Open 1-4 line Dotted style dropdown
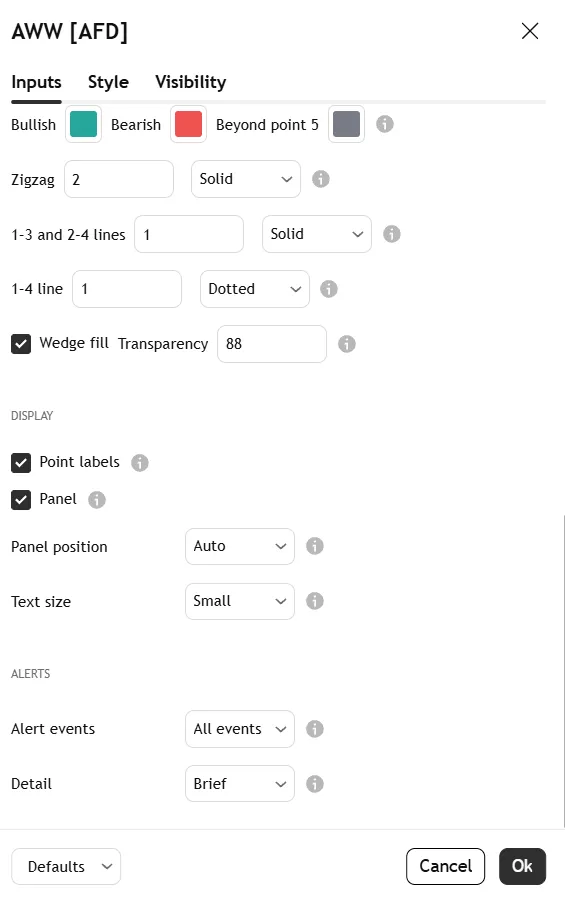This screenshot has height=900, width=565. point(255,289)
